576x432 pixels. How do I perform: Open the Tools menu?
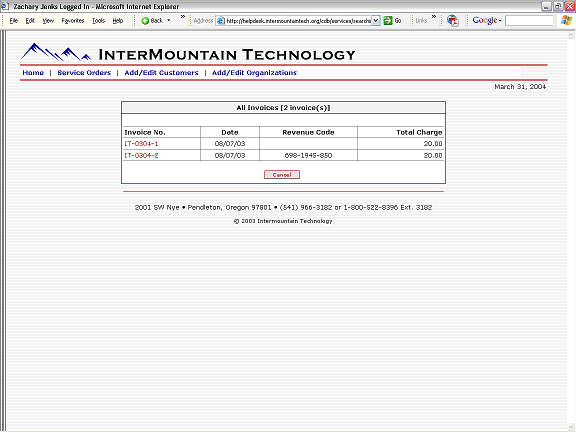coord(98,21)
